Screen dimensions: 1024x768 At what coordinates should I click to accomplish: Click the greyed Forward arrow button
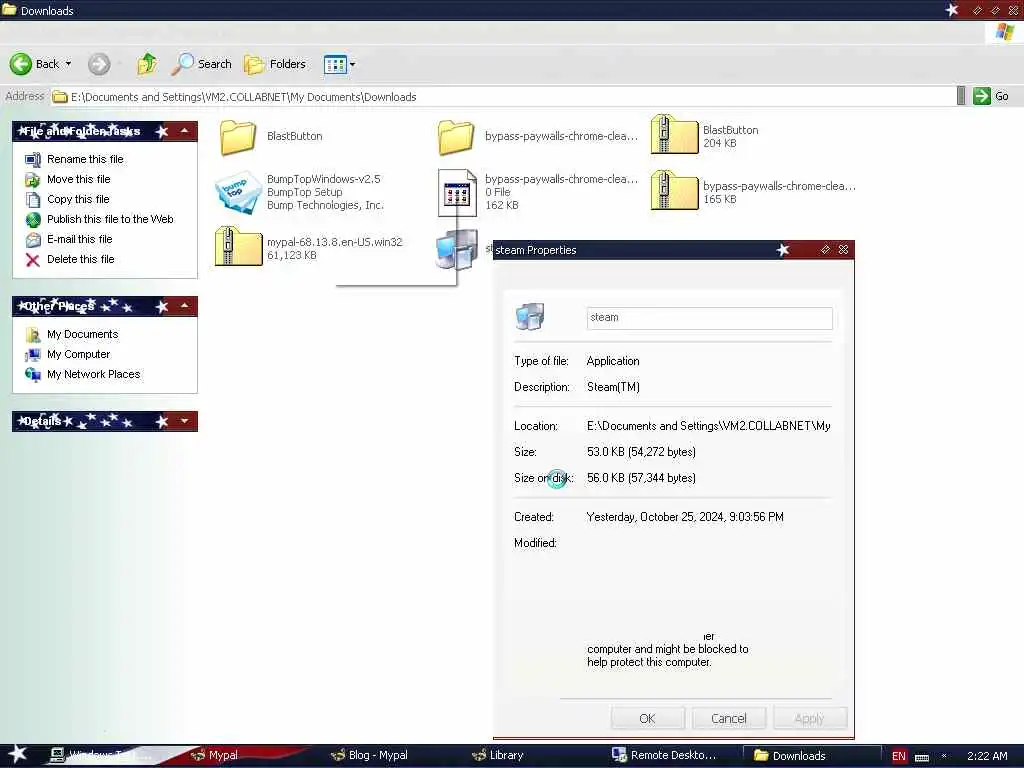pyautogui.click(x=99, y=64)
